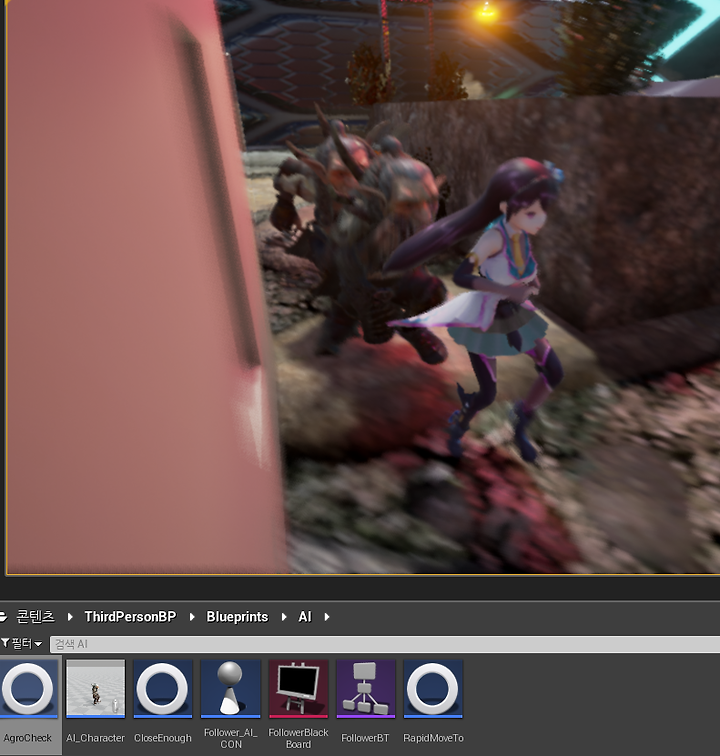Image resolution: width=720 pixels, height=756 pixels.
Task: Open the filter (필터) dropdown
Action: tap(22, 643)
